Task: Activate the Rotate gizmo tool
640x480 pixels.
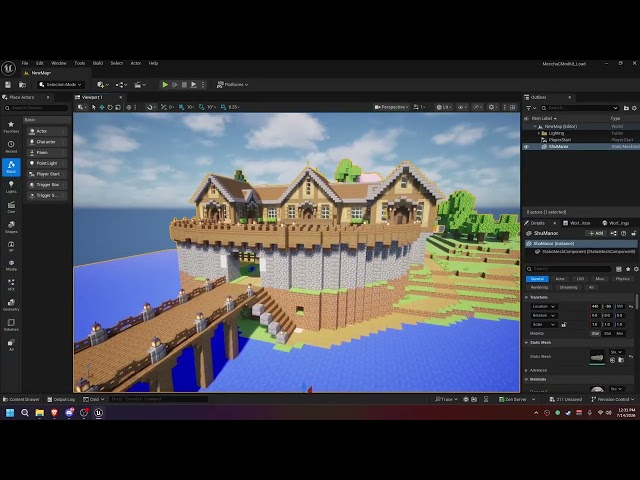Action: click(110, 107)
